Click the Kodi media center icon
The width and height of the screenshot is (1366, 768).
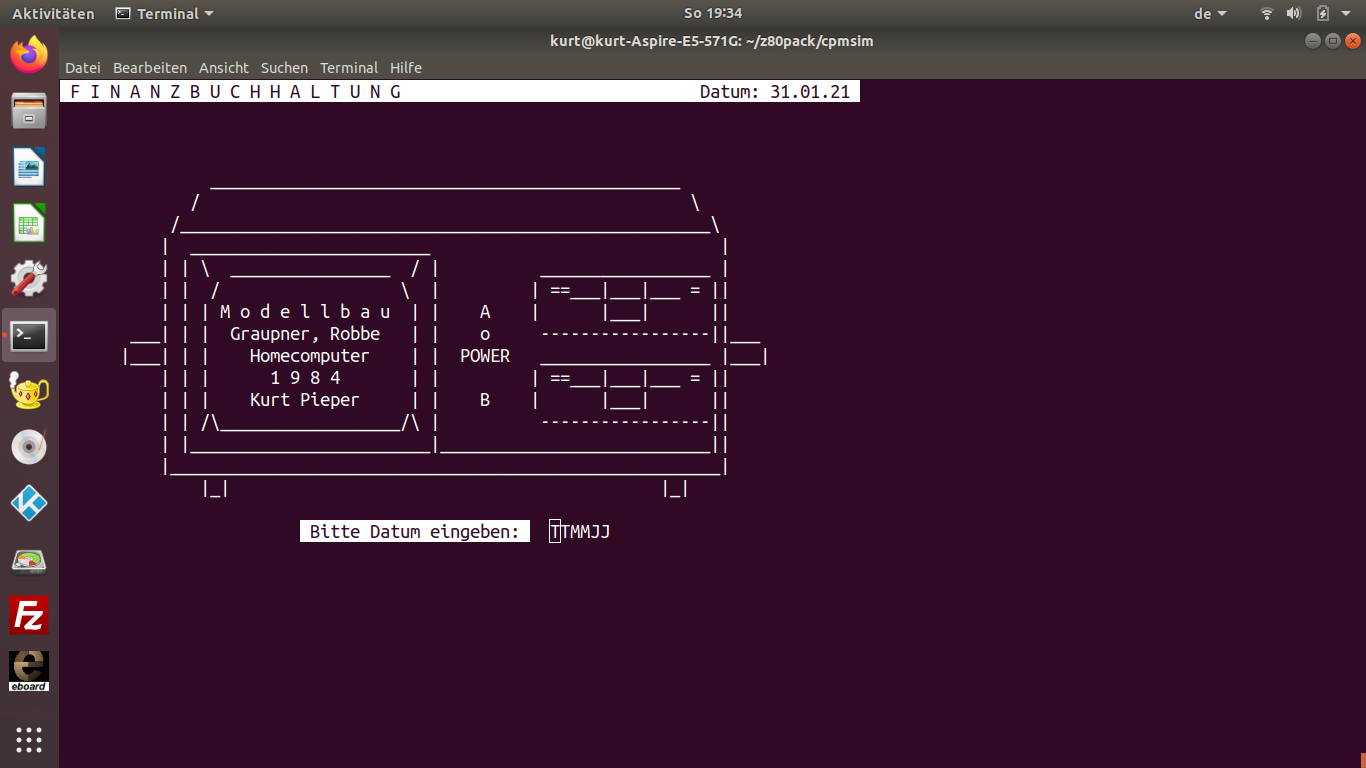(29, 502)
